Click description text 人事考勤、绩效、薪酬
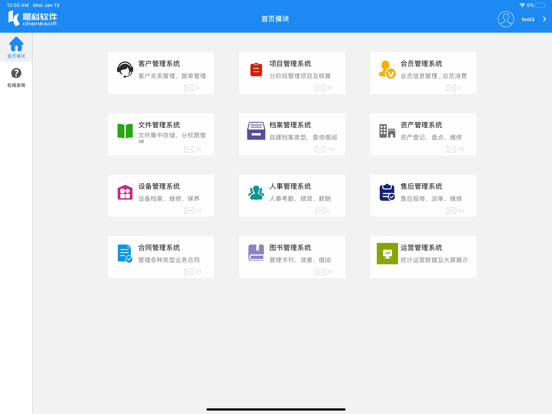The image size is (552, 414). pyautogui.click(x=300, y=199)
